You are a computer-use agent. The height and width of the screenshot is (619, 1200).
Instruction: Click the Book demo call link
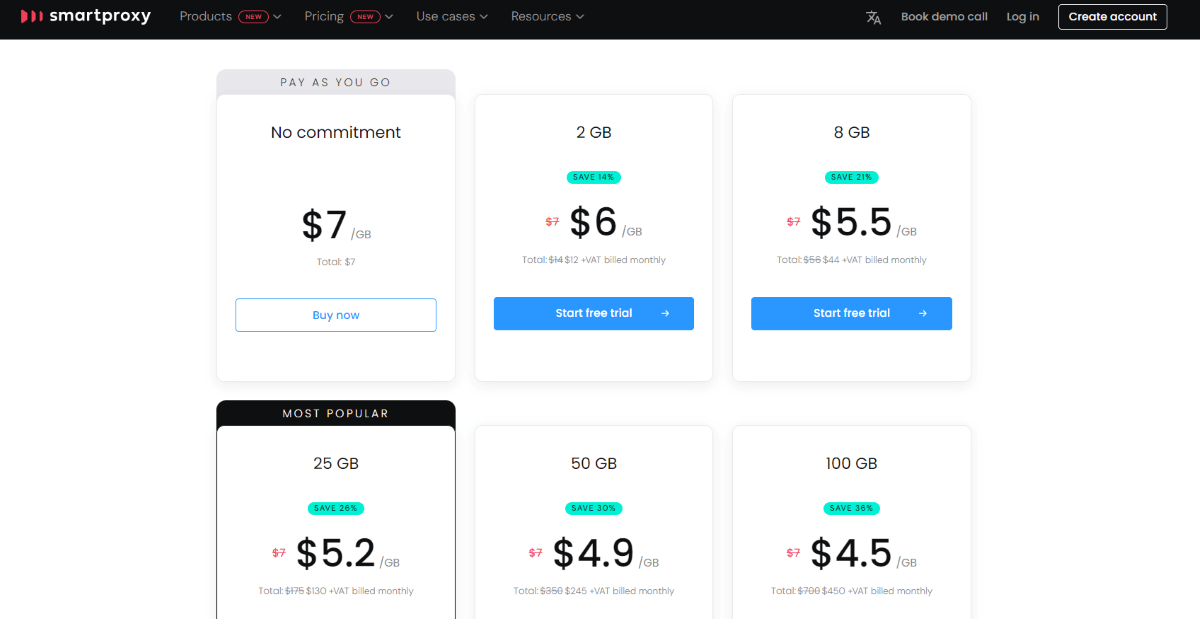click(944, 16)
